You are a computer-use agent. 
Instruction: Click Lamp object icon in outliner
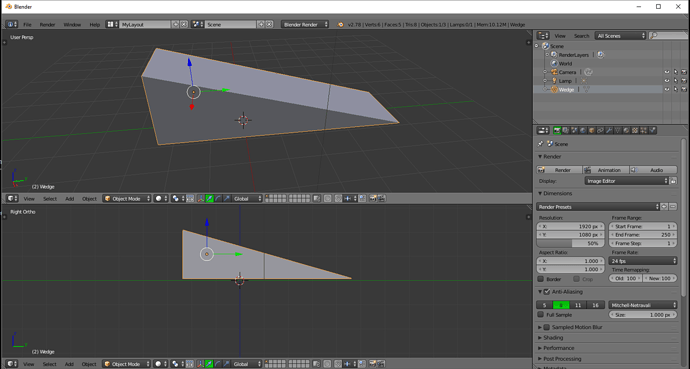tap(554, 81)
